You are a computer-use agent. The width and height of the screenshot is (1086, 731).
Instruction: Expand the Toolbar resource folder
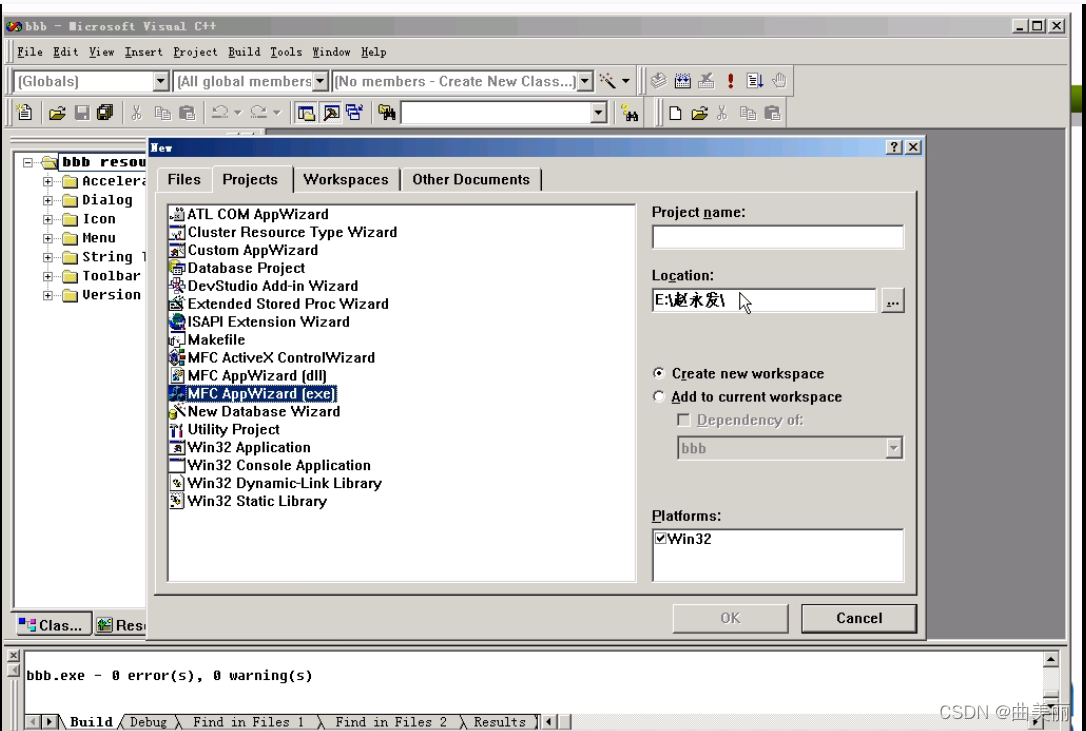(48, 276)
